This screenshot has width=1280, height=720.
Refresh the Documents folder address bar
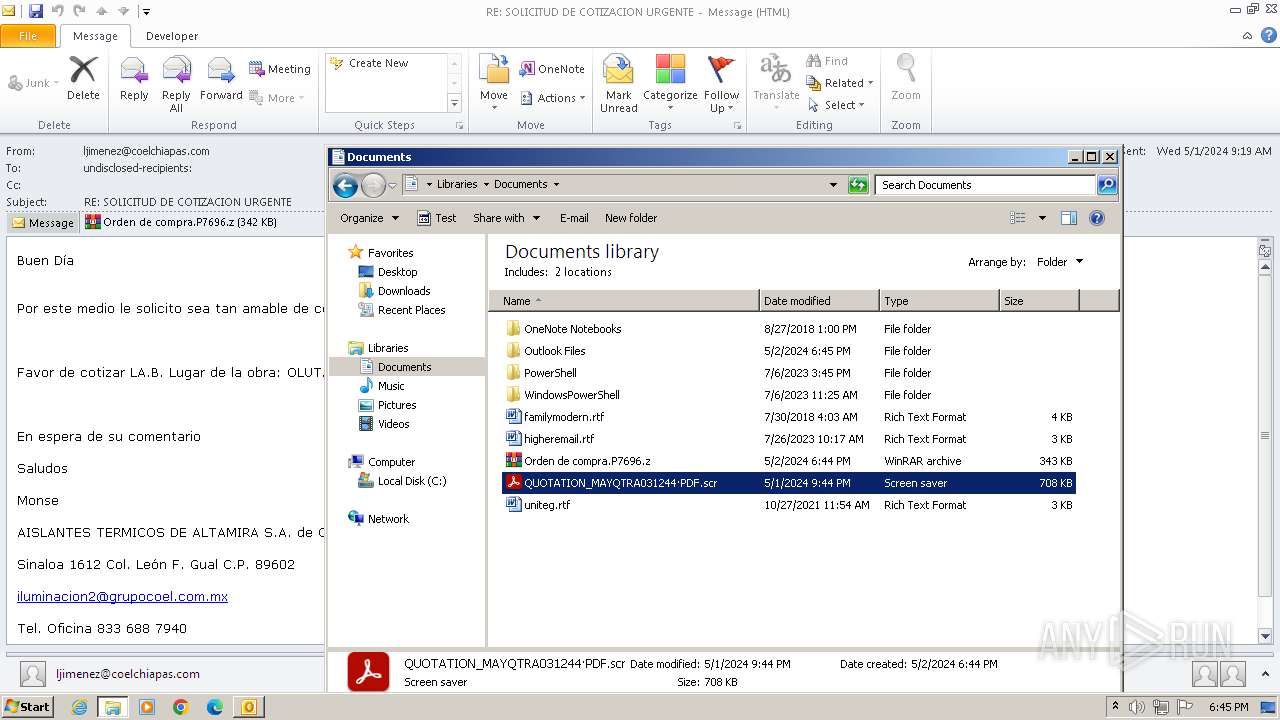tap(858, 185)
